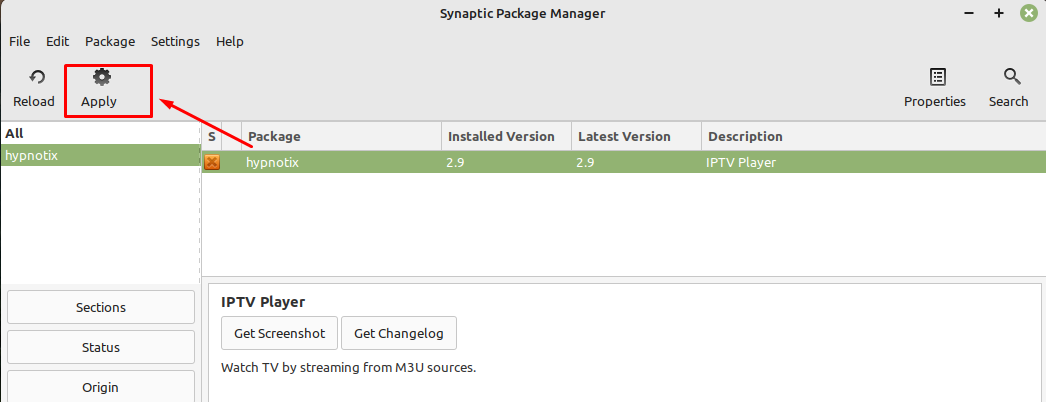Select hypnotix in the left filter list
Screen dimensions: 1046x402
pyautogui.click(x=100, y=155)
